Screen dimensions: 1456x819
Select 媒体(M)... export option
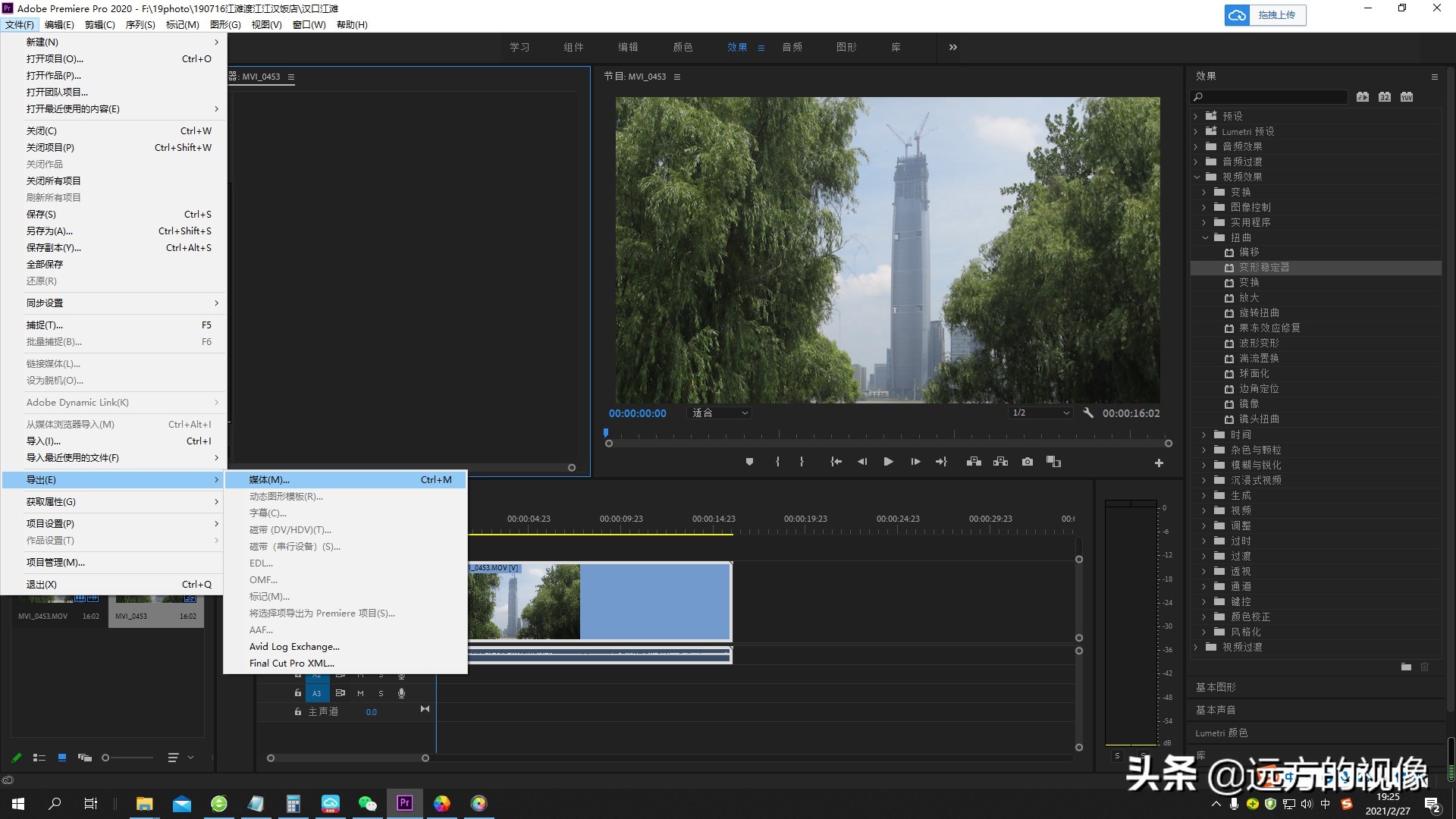tap(345, 479)
